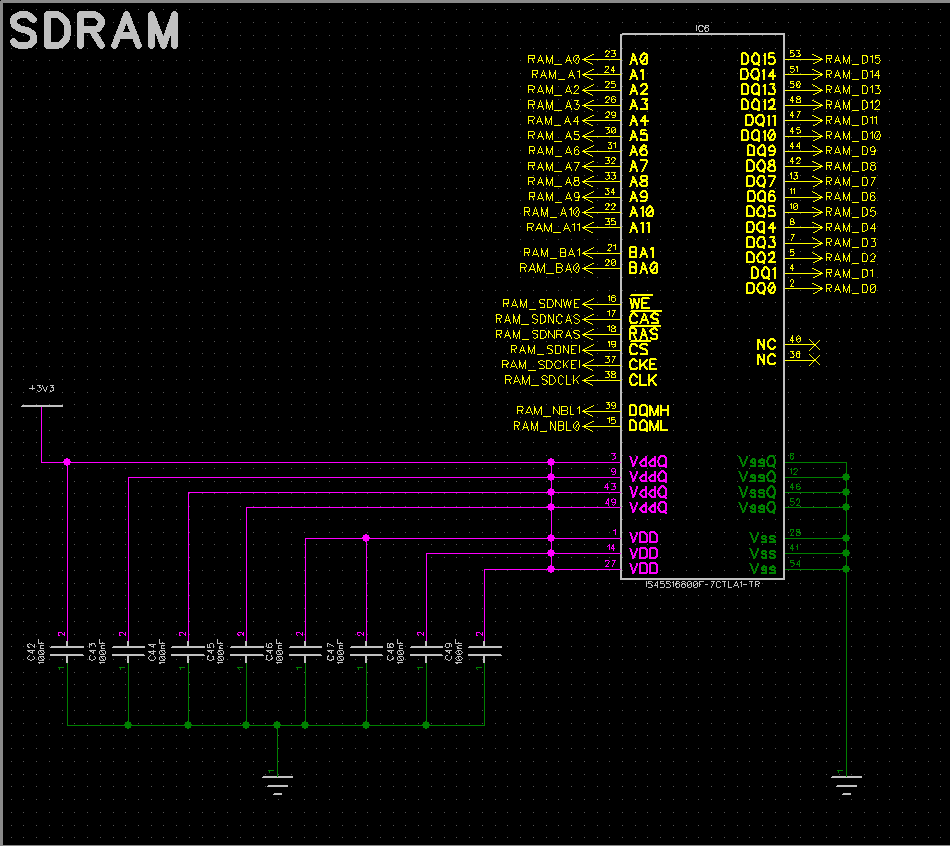
Task: Select the RAM_SDNRAS net label
Action: coord(538,335)
